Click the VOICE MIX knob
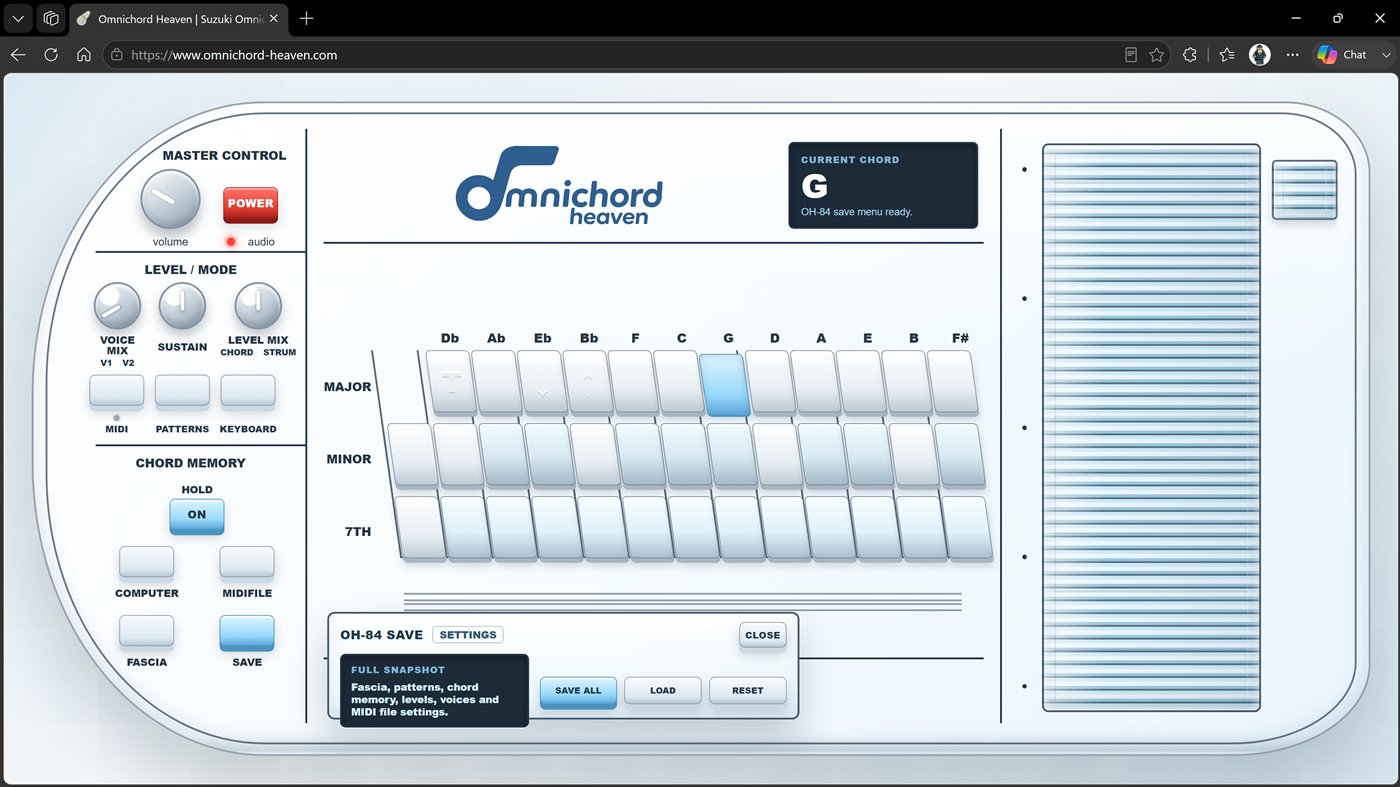 117,306
